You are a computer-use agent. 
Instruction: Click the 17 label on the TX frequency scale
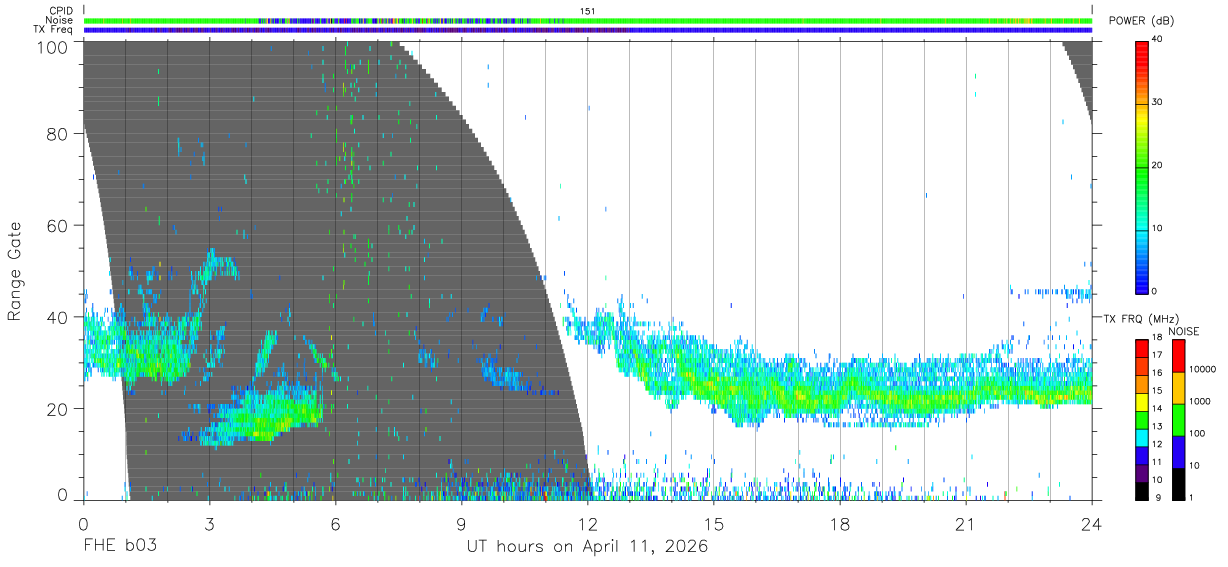1157,355
